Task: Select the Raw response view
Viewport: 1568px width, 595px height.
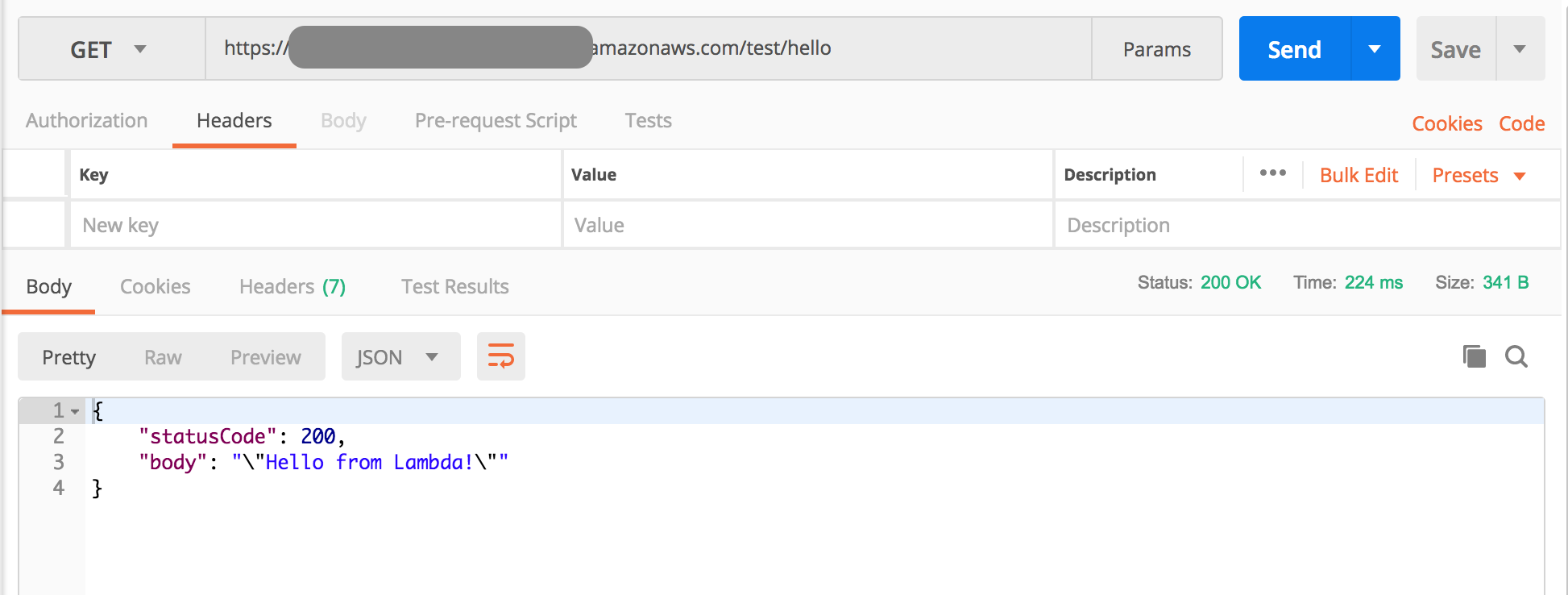Action: pyautogui.click(x=163, y=357)
